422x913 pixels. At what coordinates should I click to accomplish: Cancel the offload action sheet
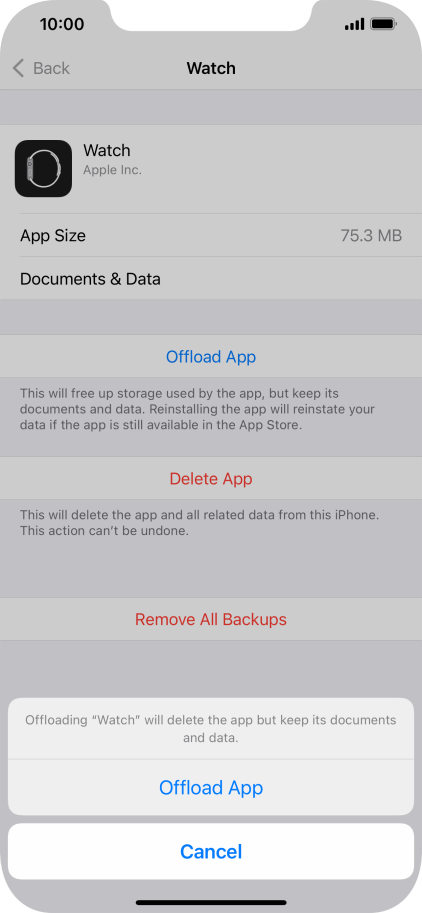(211, 851)
